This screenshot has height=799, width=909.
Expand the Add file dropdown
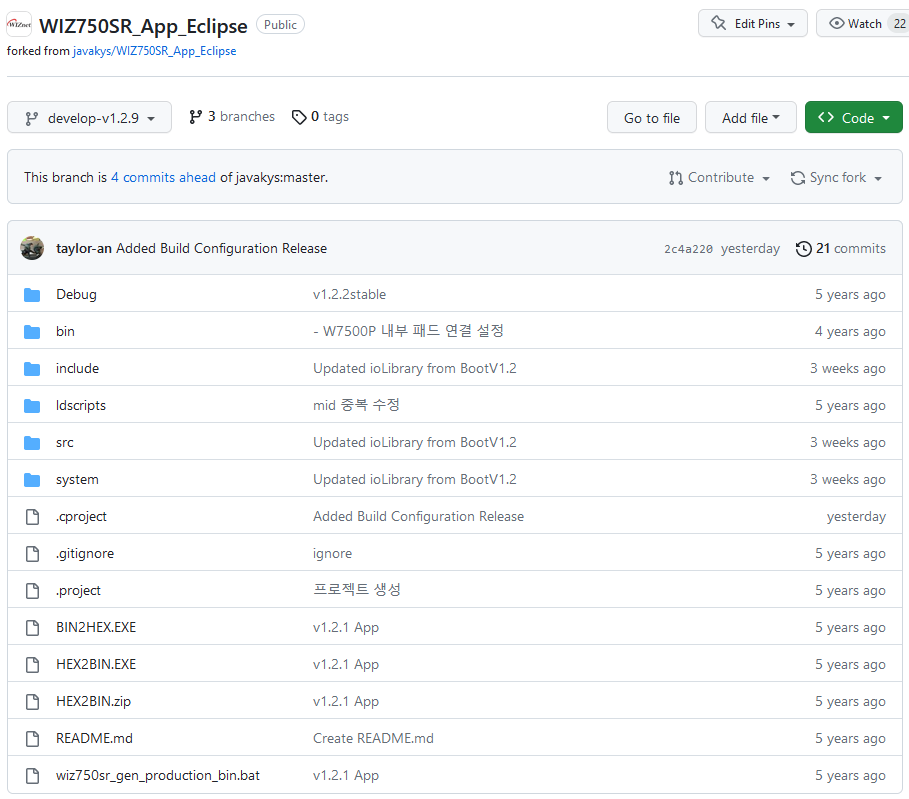coord(750,117)
